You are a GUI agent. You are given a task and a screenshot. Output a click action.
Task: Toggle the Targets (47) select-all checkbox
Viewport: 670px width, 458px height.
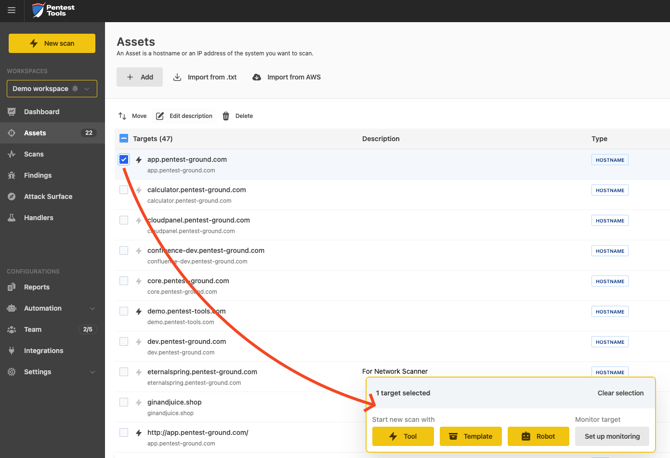[123, 138]
